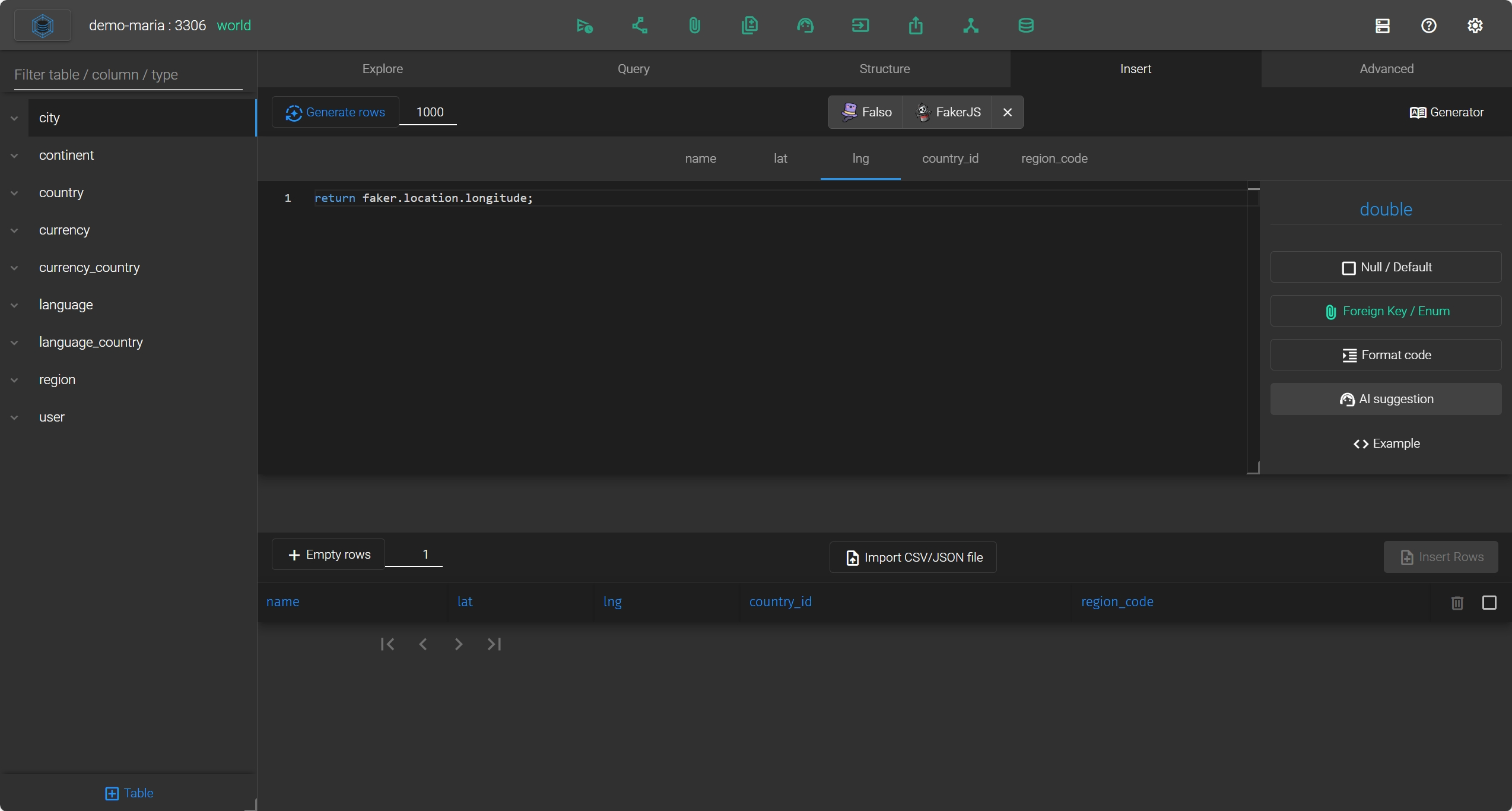Click Import CSV/JSON file button
The height and width of the screenshot is (811, 1512).
tap(913, 557)
